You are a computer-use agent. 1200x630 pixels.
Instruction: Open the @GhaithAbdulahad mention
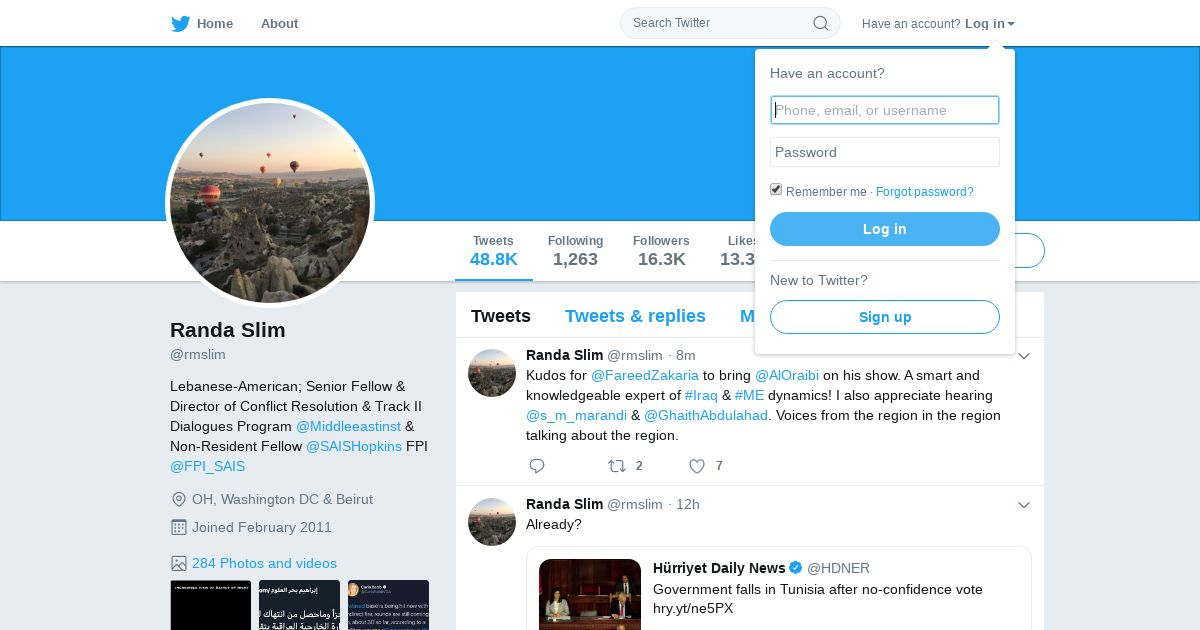[706, 415]
